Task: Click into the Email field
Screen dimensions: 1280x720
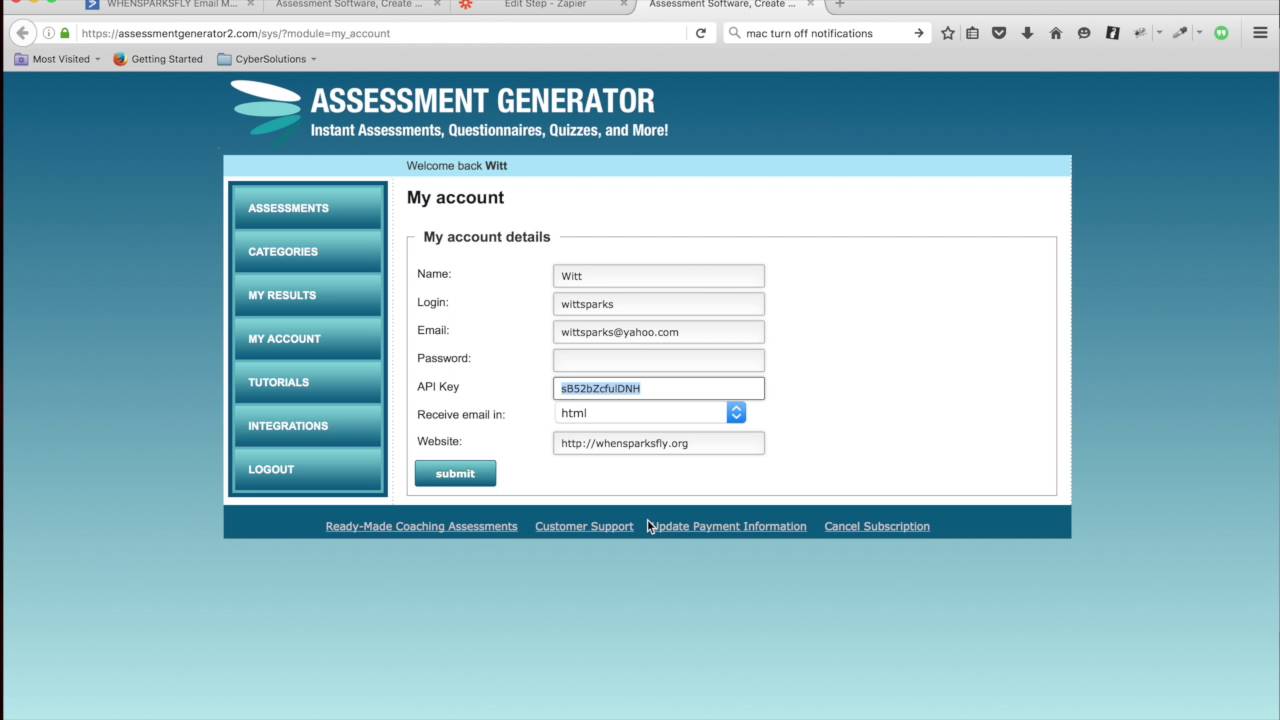Action: [x=659, y=332]
